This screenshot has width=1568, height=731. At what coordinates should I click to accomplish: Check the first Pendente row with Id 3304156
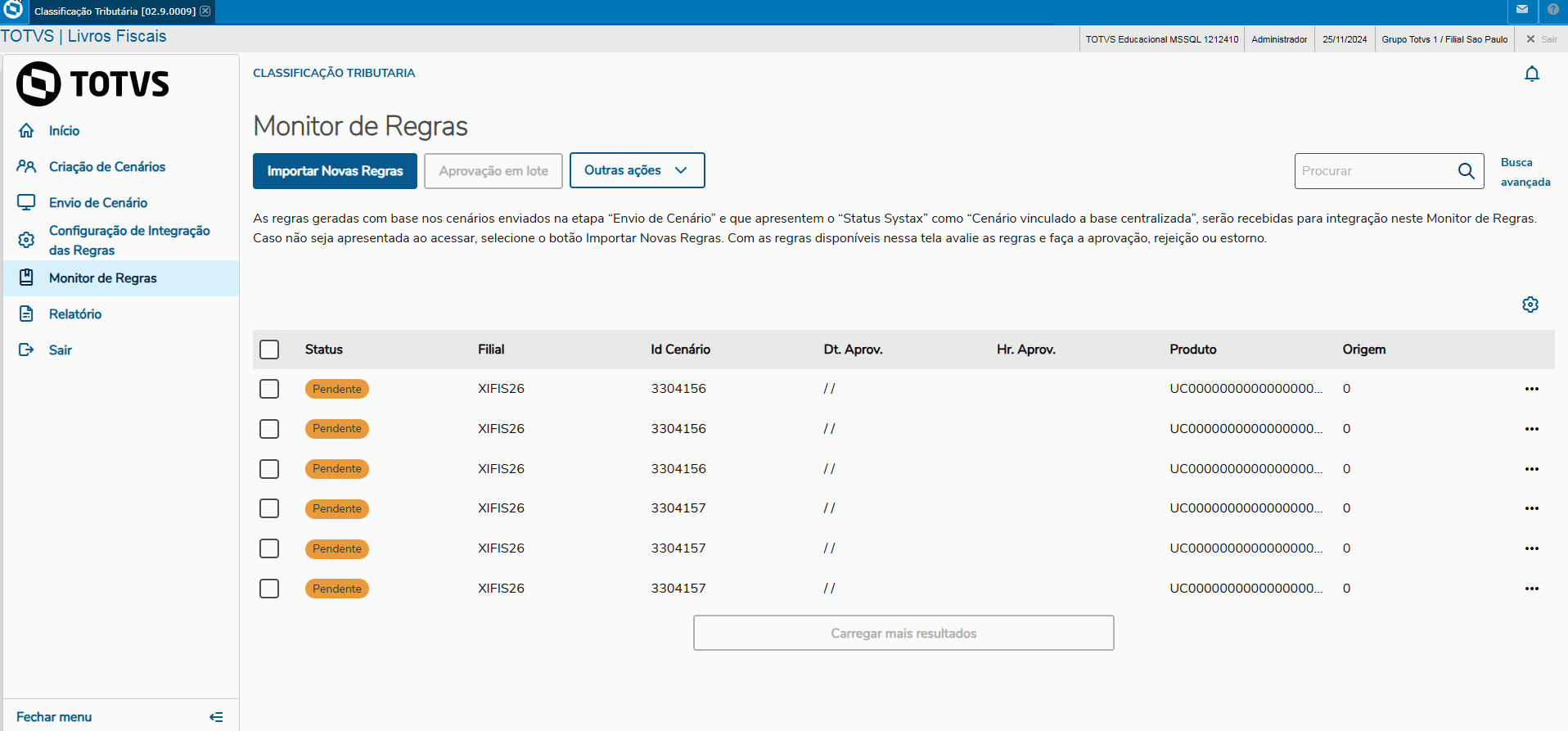(x=269, y=389)
